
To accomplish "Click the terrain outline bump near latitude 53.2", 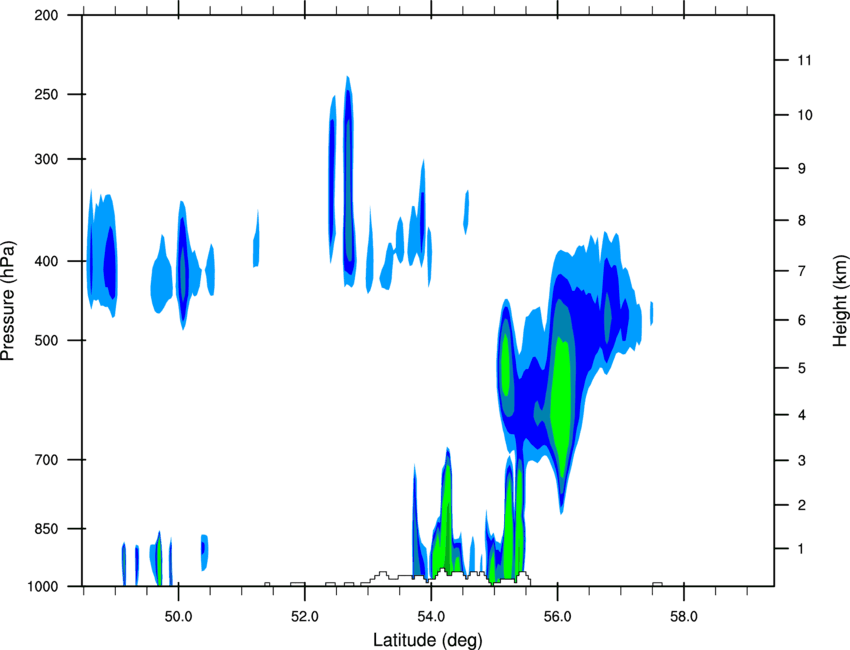I will [383, 575].
